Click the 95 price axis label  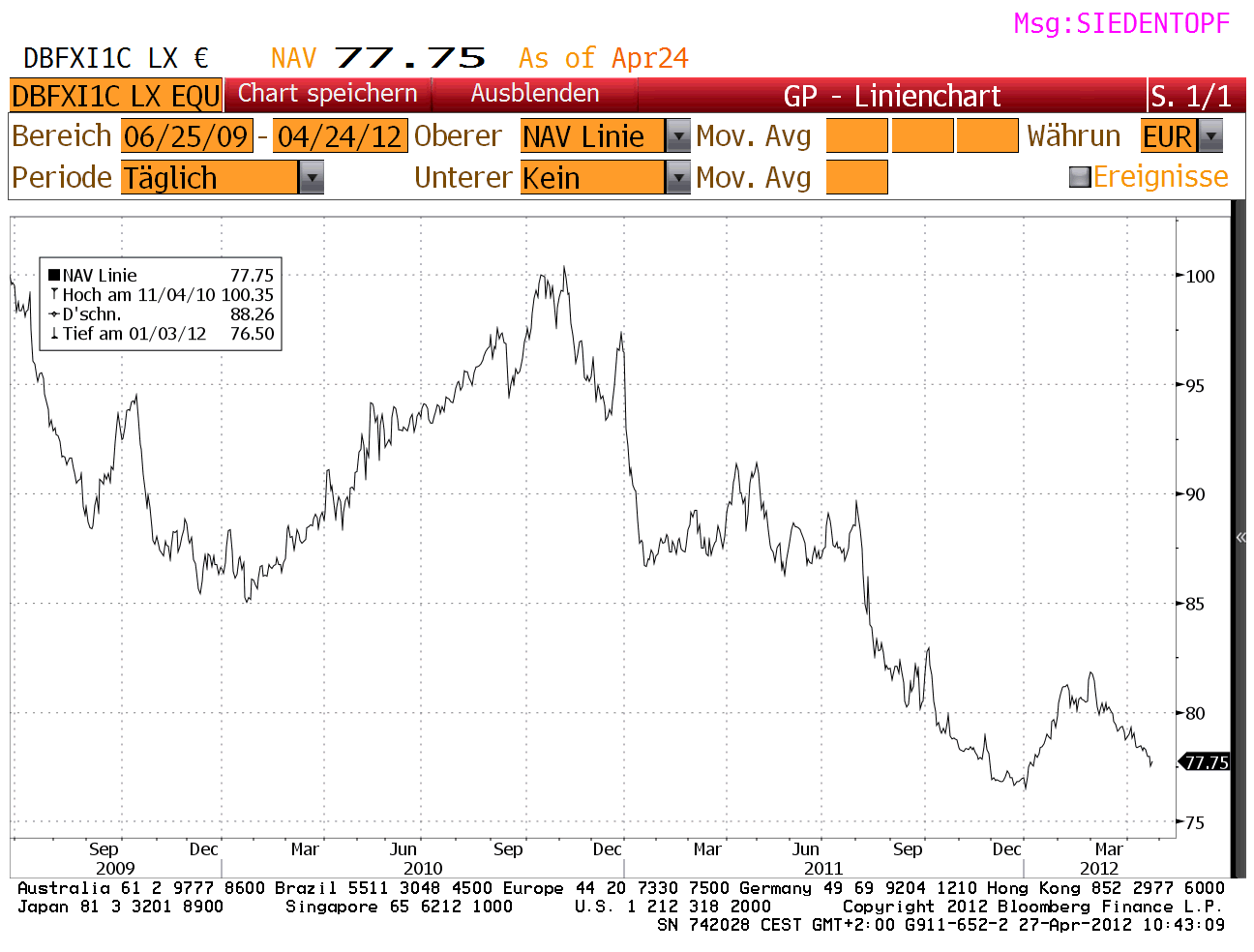pos(1196,385)
